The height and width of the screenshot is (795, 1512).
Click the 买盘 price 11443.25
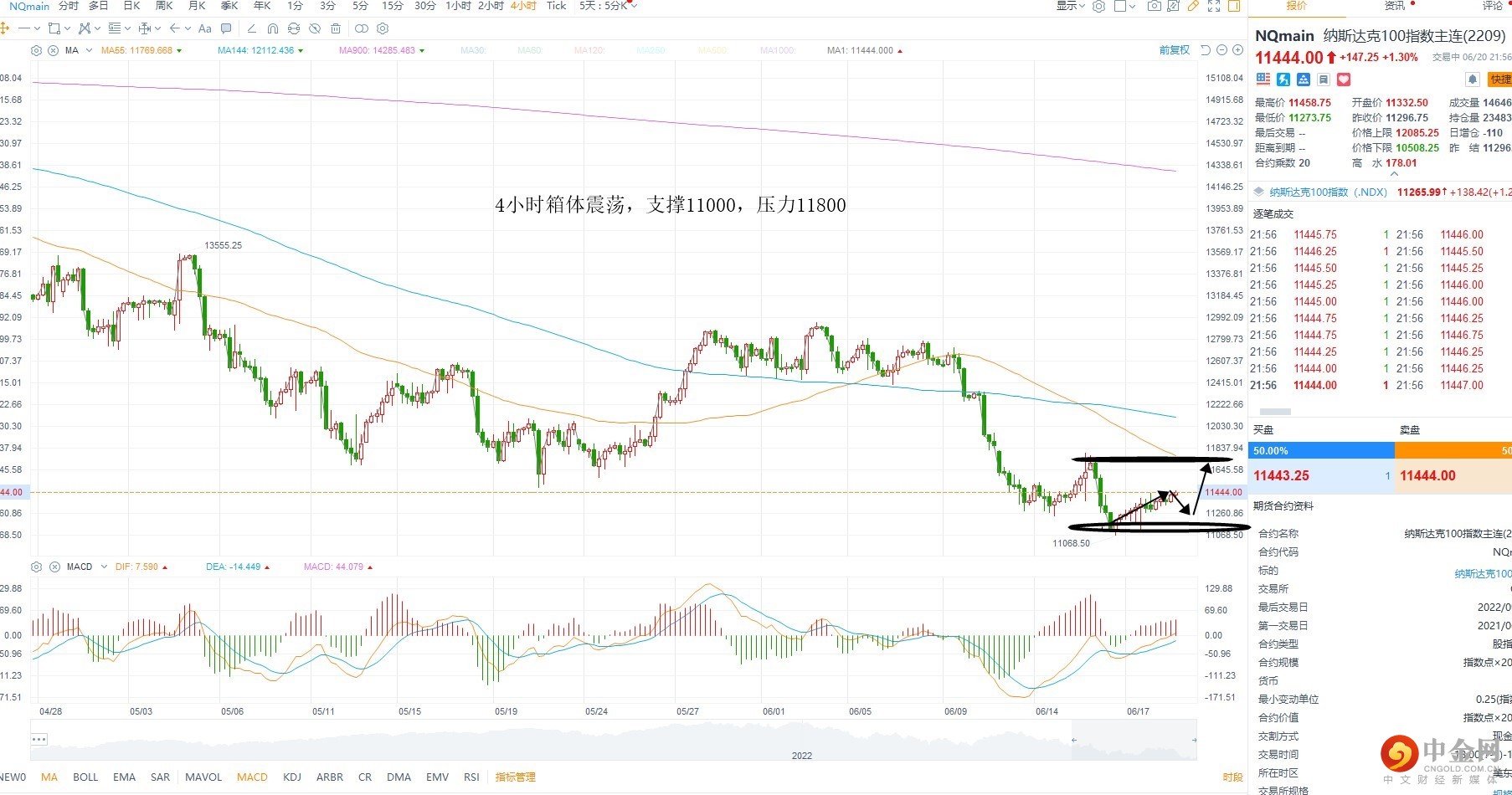[x=1281, y=475]
